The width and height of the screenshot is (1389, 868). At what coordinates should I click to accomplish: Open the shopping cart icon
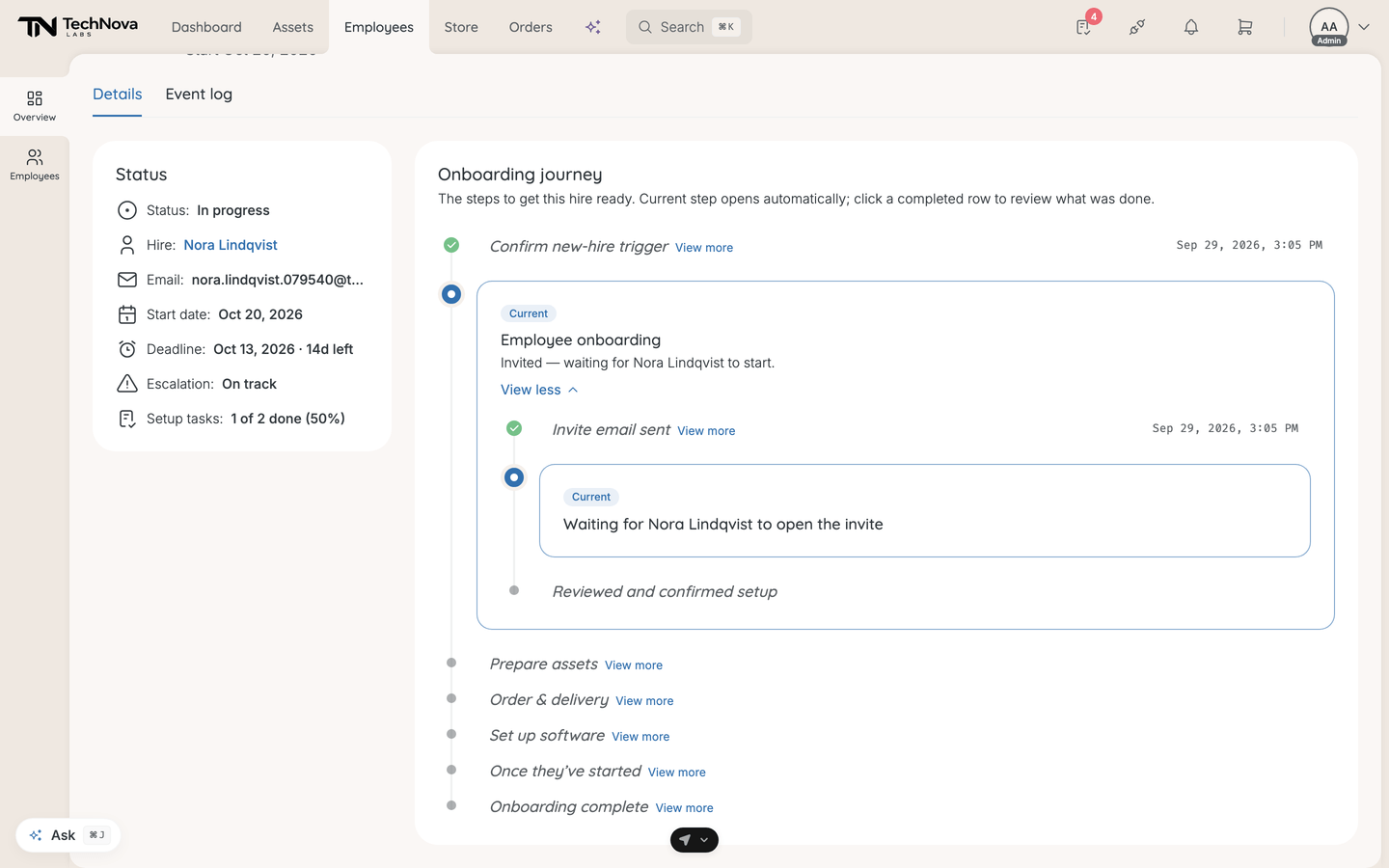[1245, 27]
